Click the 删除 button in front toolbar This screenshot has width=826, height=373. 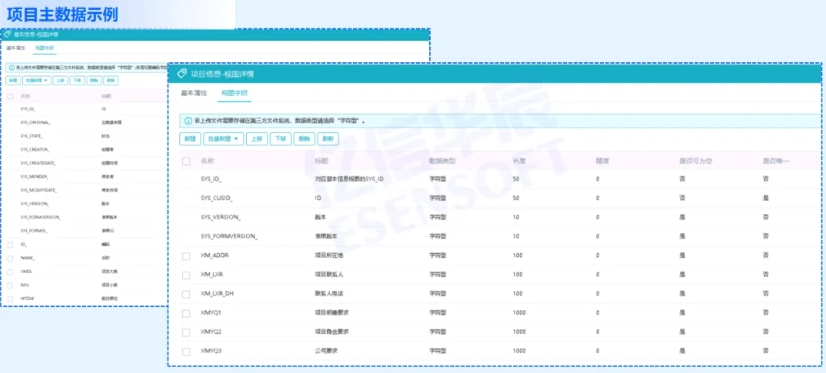pyautogui.click(x=304, y=139)
